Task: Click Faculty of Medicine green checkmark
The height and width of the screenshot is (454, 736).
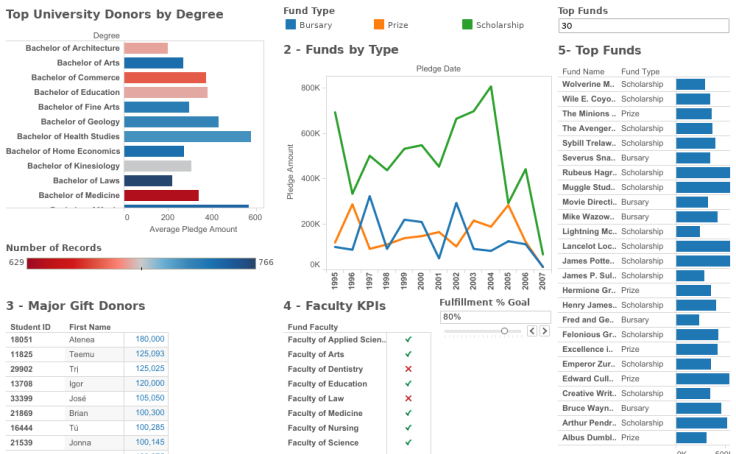Action: [408, 413]
